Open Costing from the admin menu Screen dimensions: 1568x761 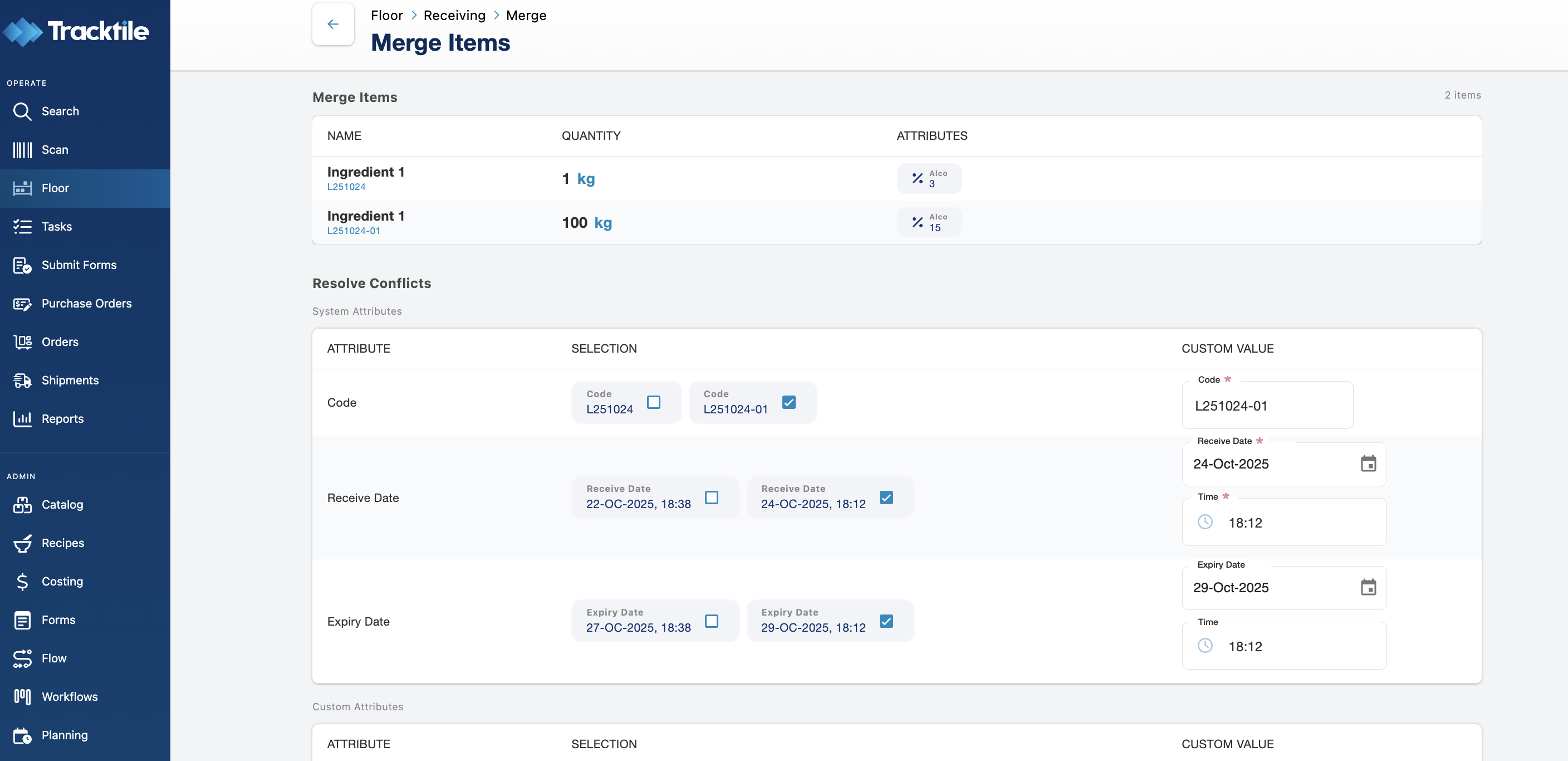[61, 582]
